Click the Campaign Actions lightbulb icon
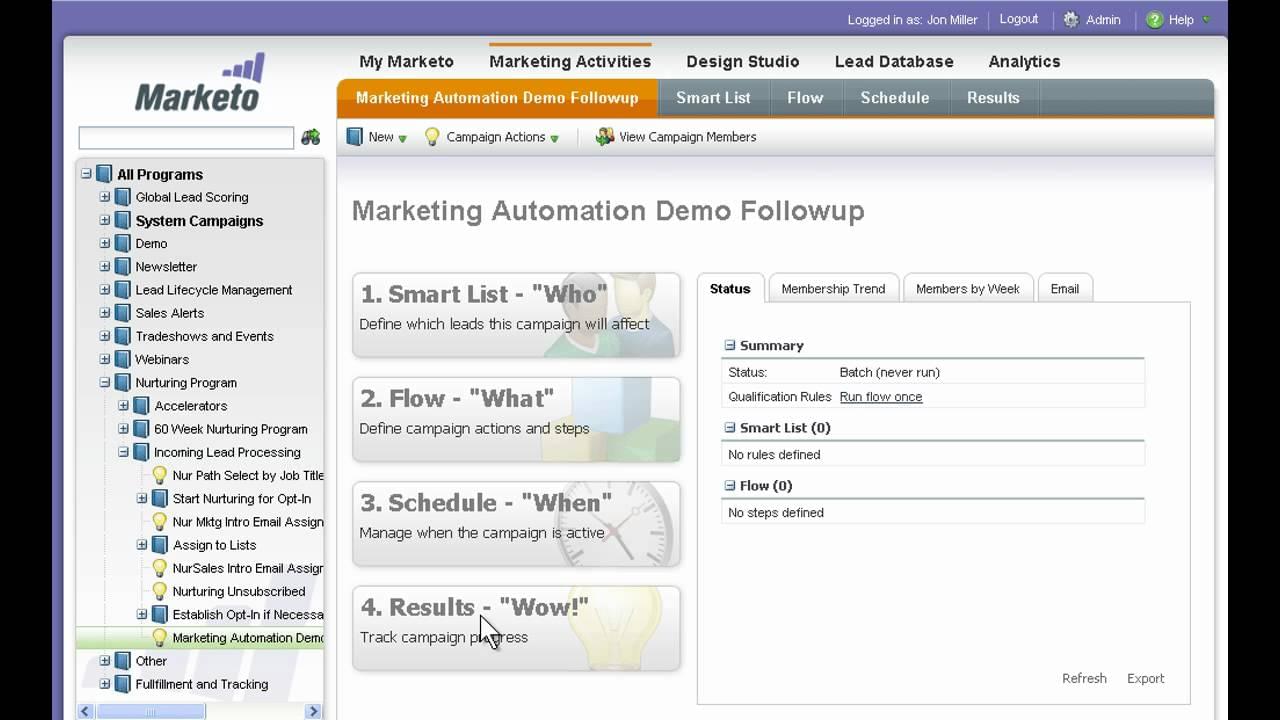 point(432,137)
